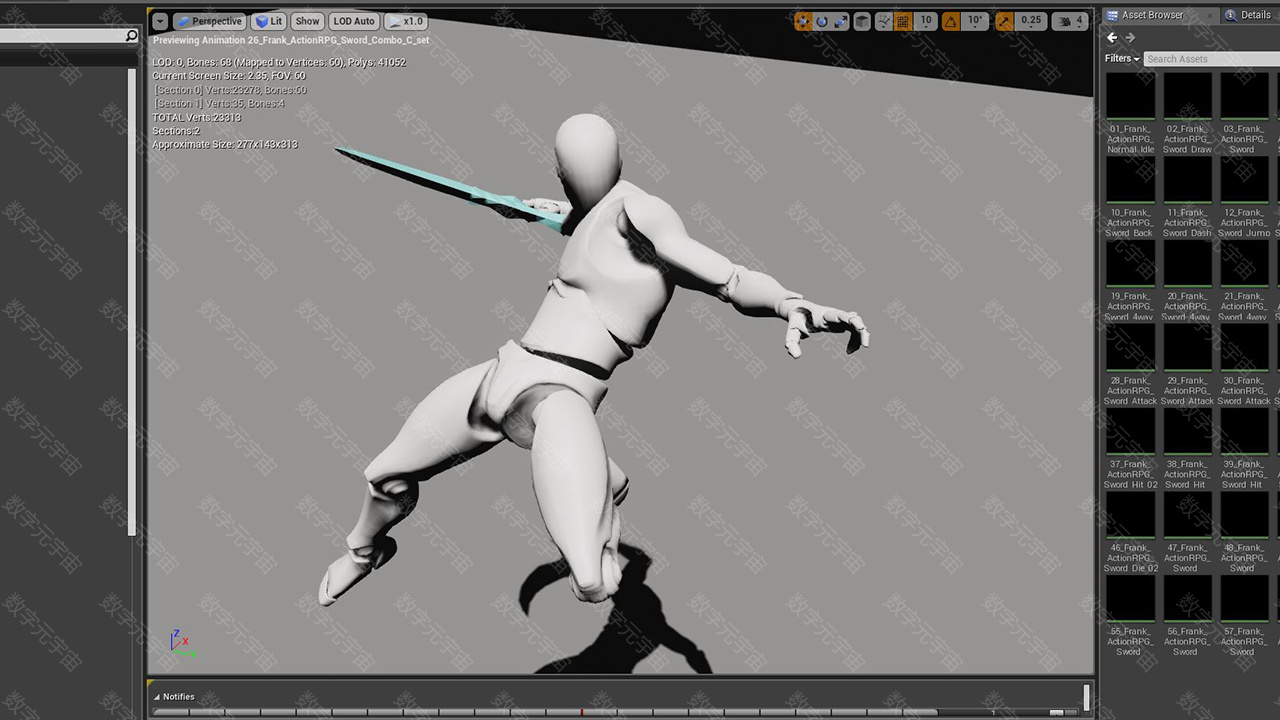Select the rotate gizmo tool
The height and width of the screenshot is (720, 1280).
[x=822, y=21]
